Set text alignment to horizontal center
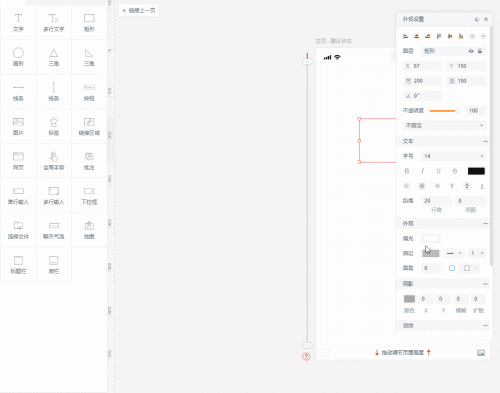This screenshot has width=500, height=393. (x=422, y=186)
